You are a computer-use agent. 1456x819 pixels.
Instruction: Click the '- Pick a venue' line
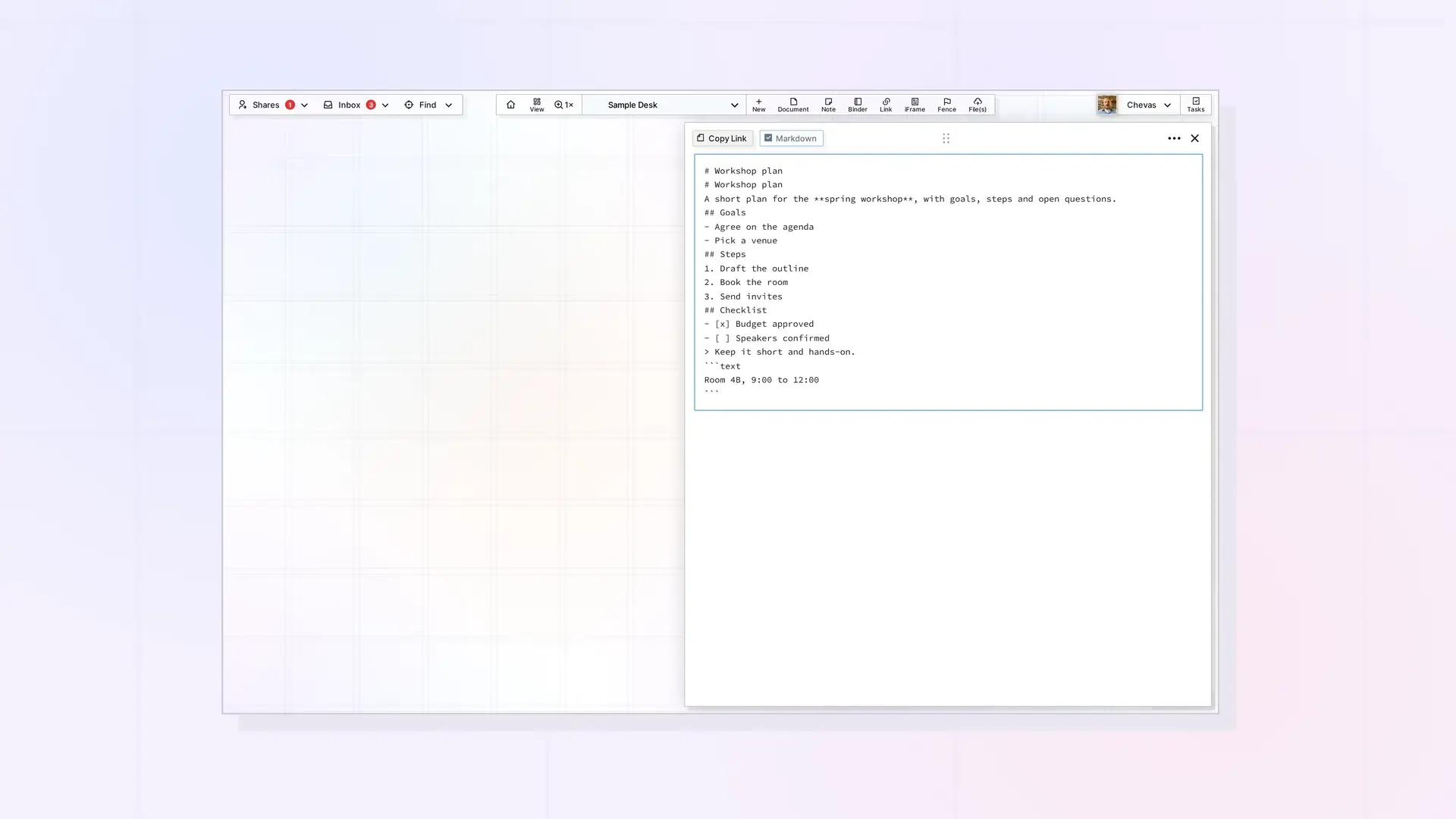pyautogui.click(x=740, y=240)
